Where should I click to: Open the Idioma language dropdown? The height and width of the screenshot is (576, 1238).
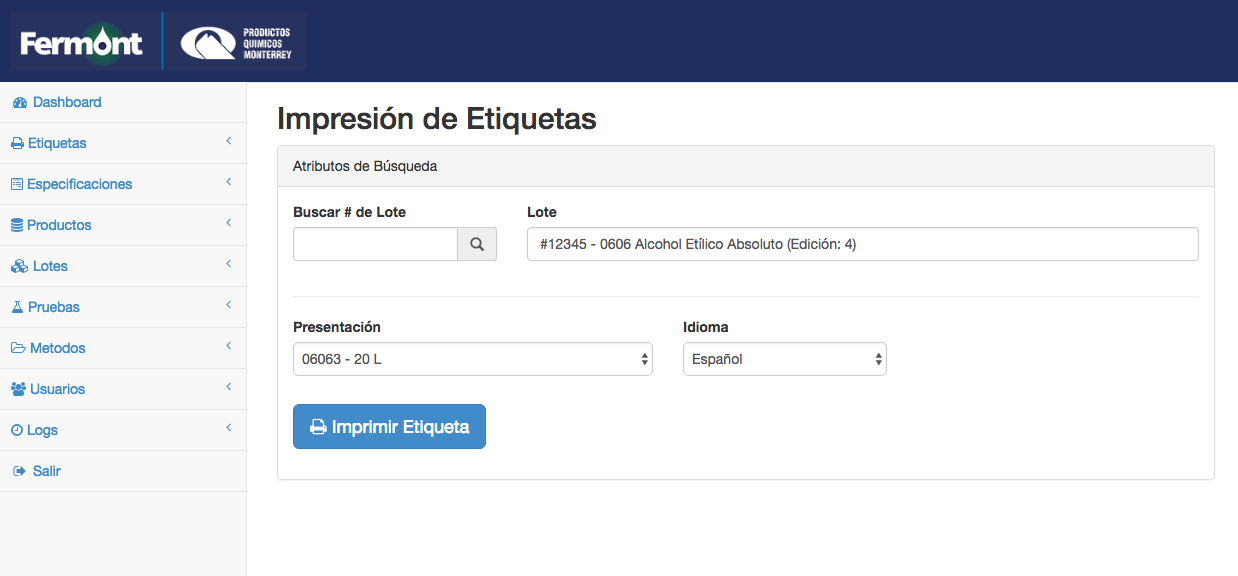coord(785,359)
